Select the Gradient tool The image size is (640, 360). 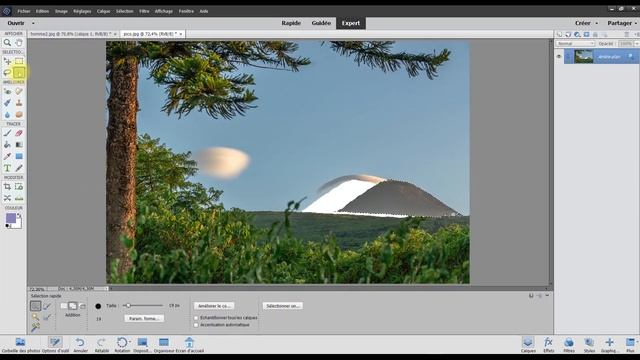coord(19,144)
